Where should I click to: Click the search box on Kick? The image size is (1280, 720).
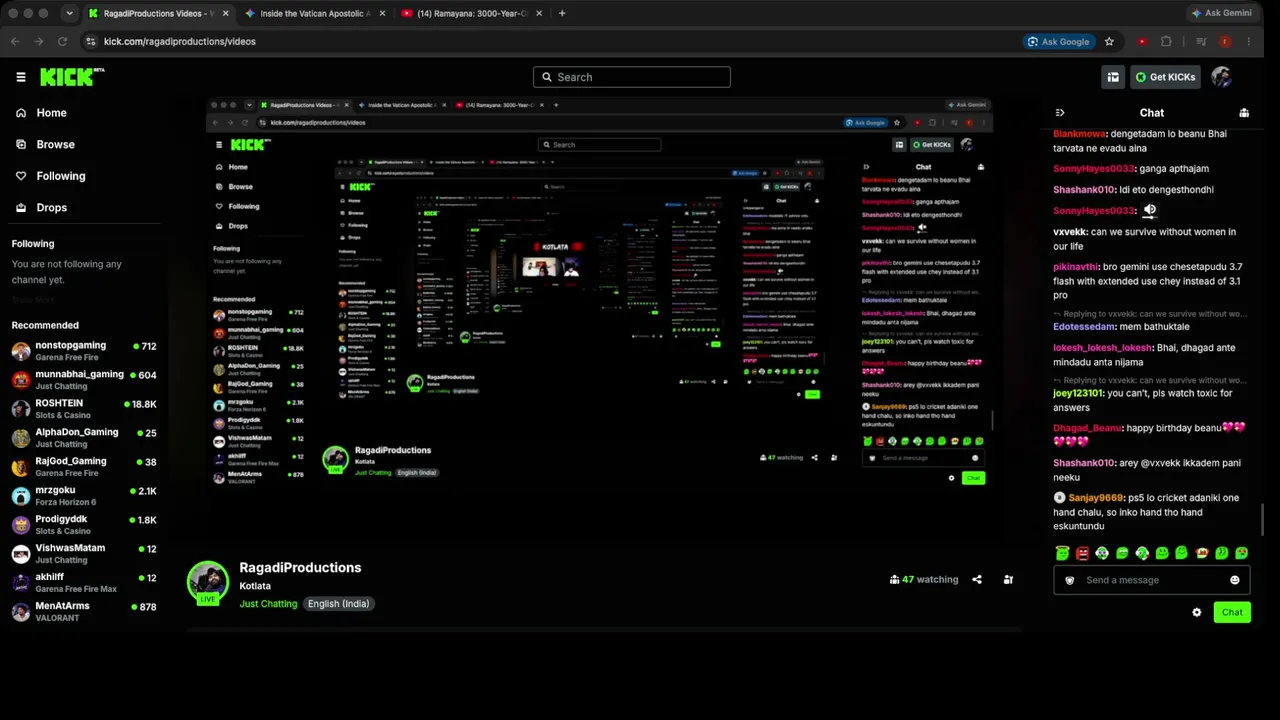(632, 77)
